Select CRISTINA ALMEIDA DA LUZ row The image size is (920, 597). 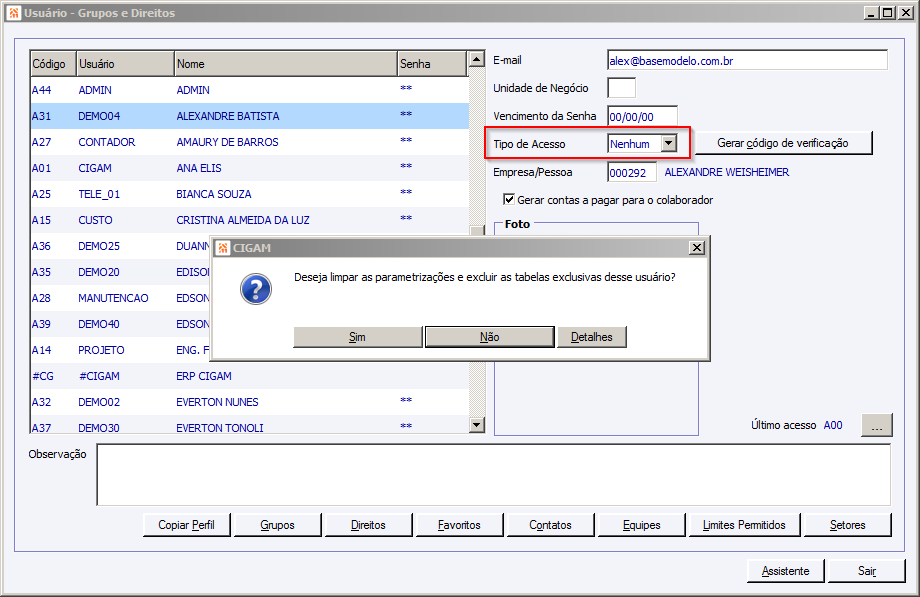250,220
